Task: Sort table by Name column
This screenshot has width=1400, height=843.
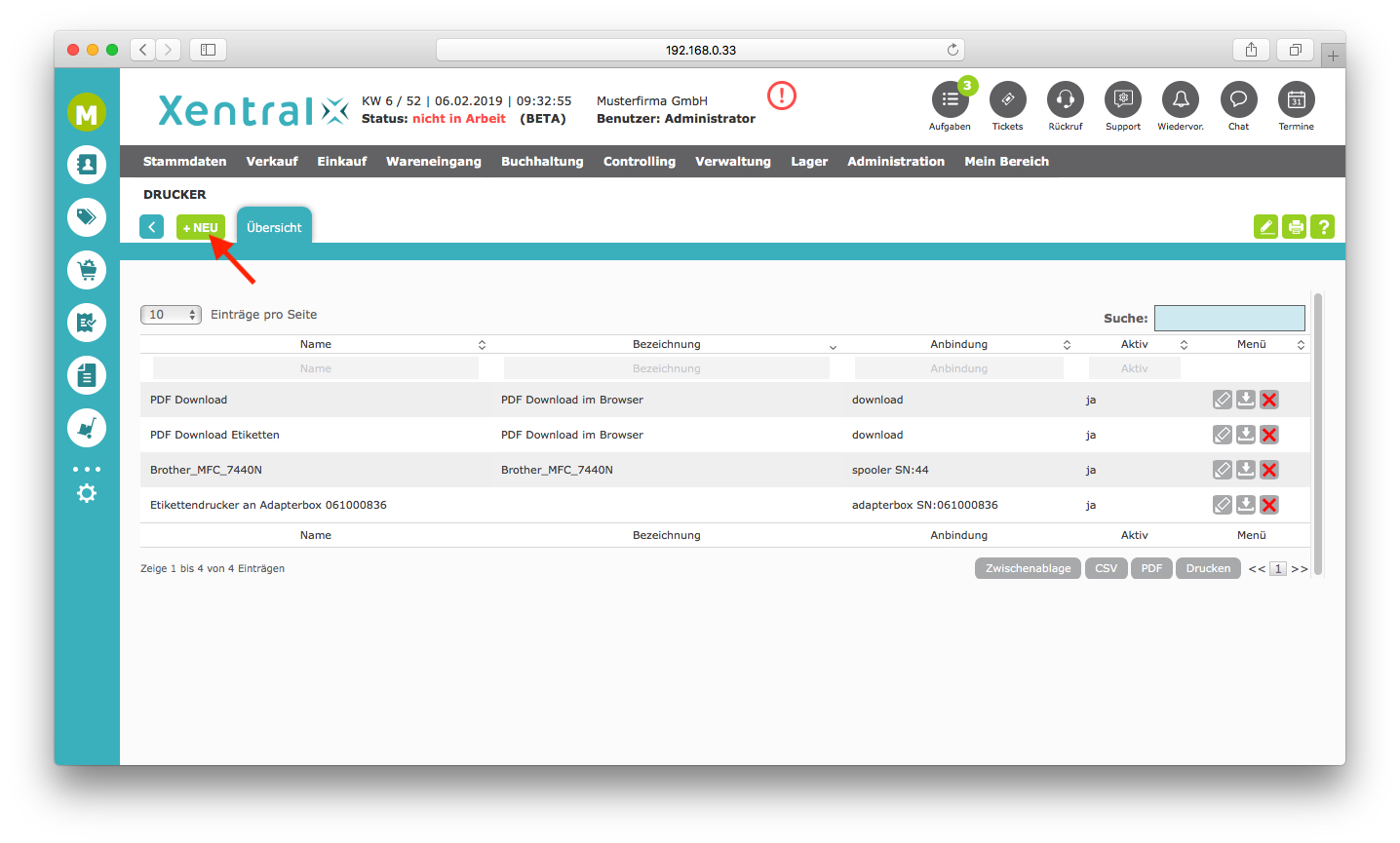Action: 316,344
